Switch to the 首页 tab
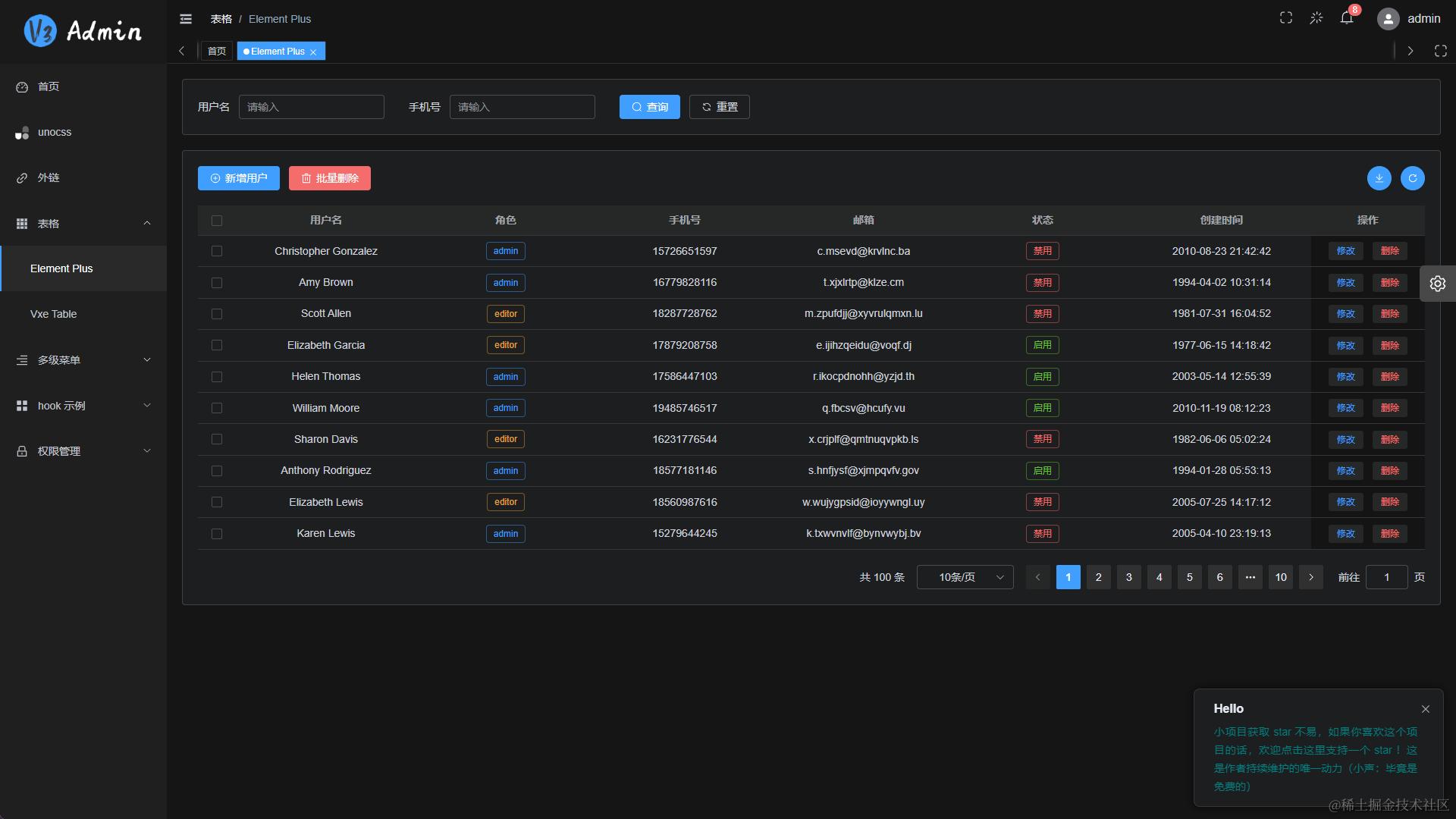The image size is (1456, 819). click(x=217, y=51)
